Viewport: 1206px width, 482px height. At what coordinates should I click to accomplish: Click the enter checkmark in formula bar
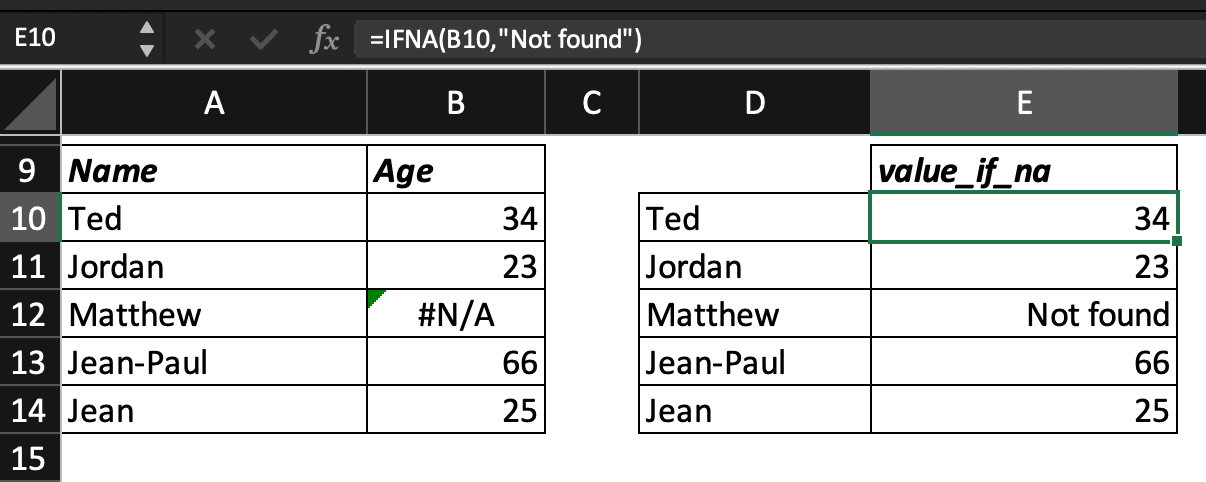point(264,40)
